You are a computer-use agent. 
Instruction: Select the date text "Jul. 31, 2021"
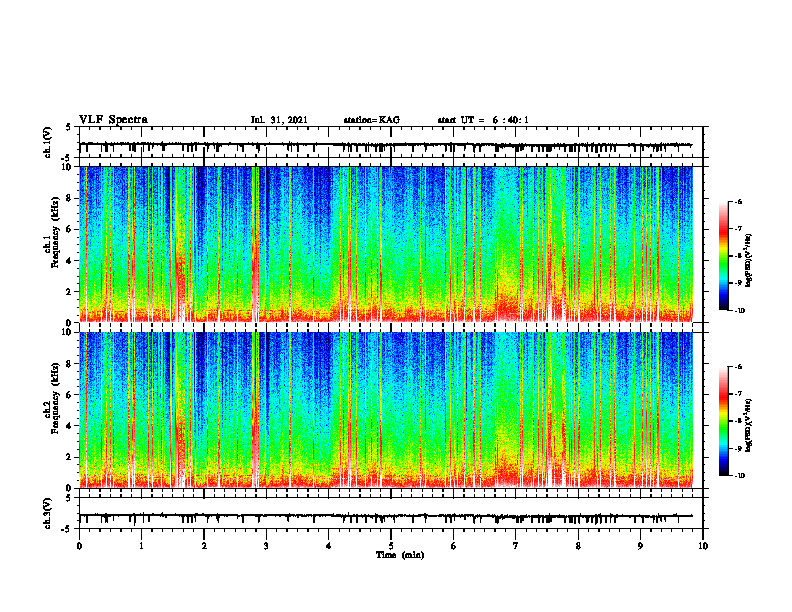pyautogui.click(x=279, y=120)
